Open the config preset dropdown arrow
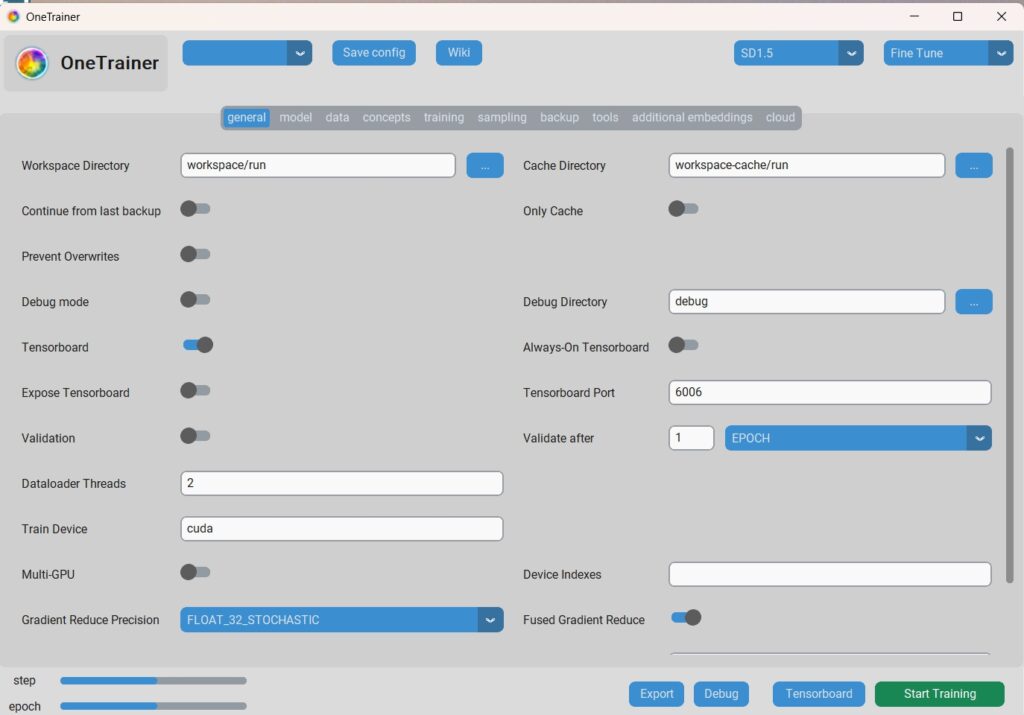This screenshot has width=1024, height=715. click(299, 53)
